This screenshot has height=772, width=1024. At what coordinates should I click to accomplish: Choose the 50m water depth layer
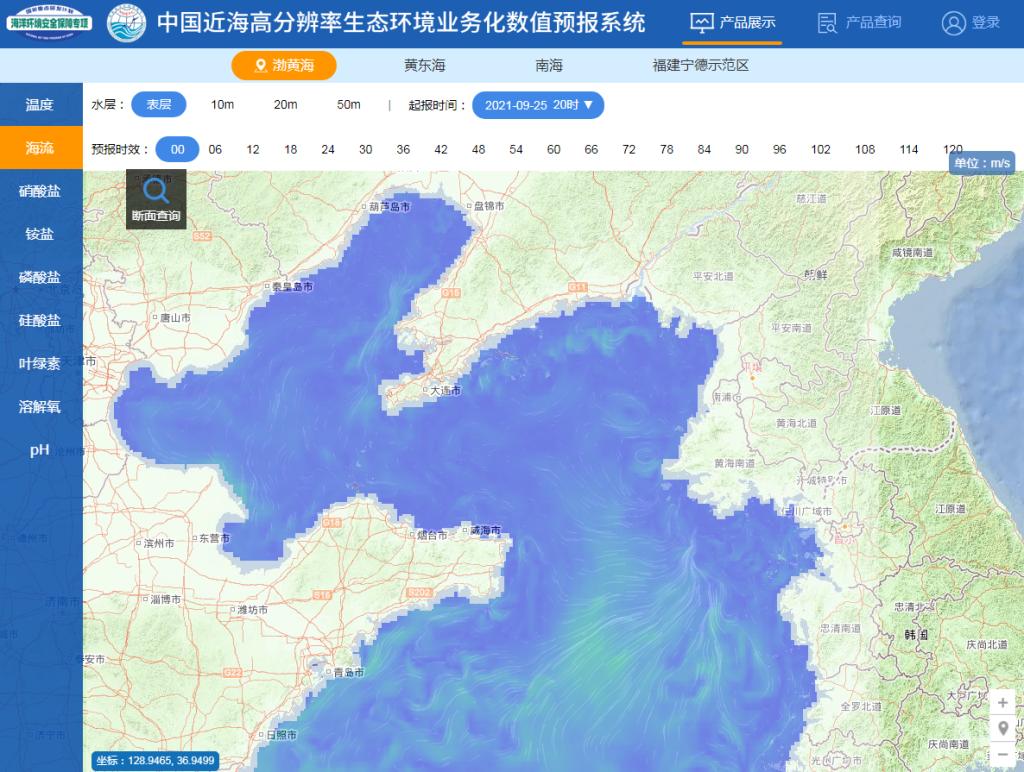(348, 105)
